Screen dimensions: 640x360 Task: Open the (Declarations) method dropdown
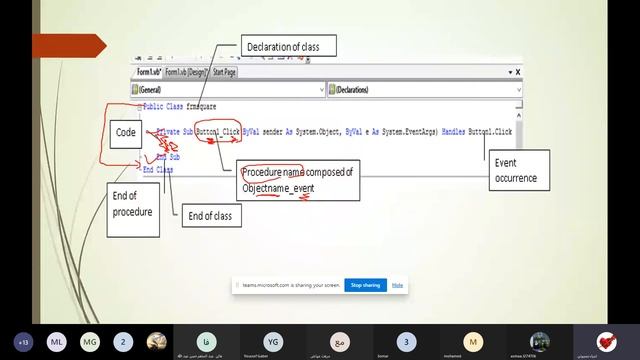pos(425,90)
